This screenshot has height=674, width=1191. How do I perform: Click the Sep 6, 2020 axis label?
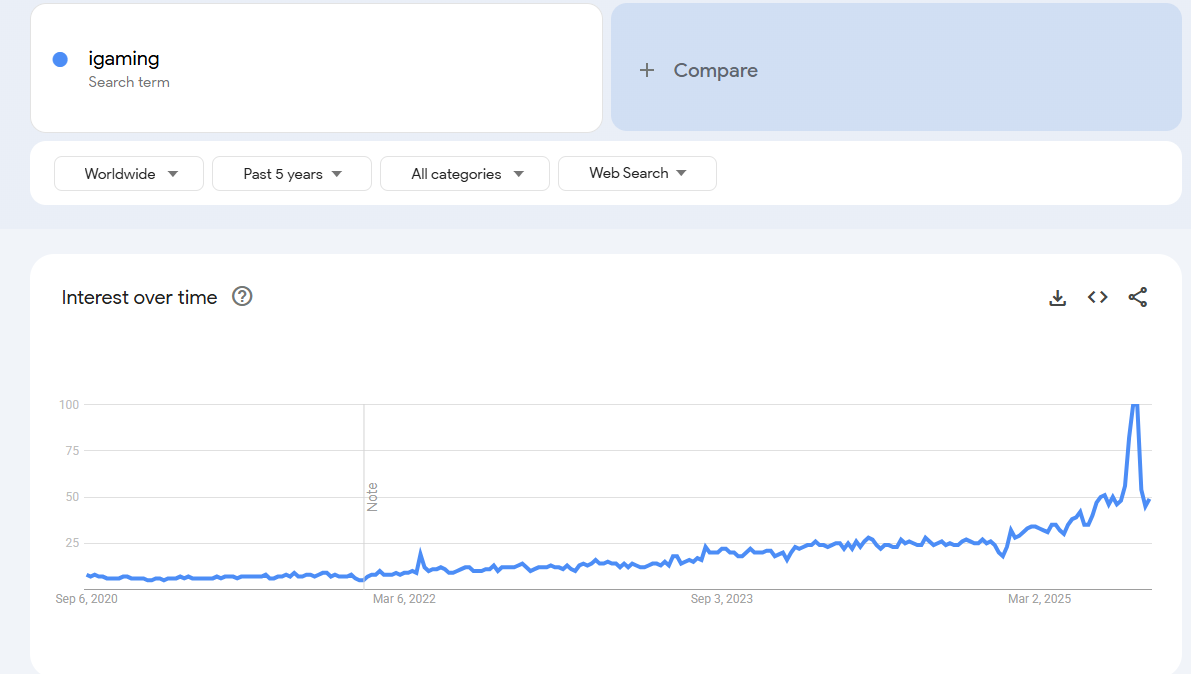(87, 599)
